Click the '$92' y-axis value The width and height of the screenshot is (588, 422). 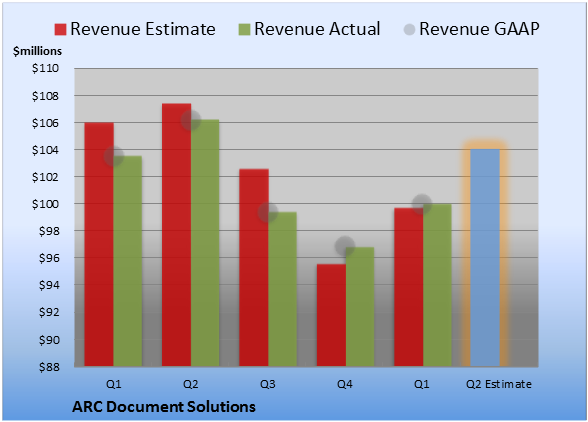click(49, 312)
